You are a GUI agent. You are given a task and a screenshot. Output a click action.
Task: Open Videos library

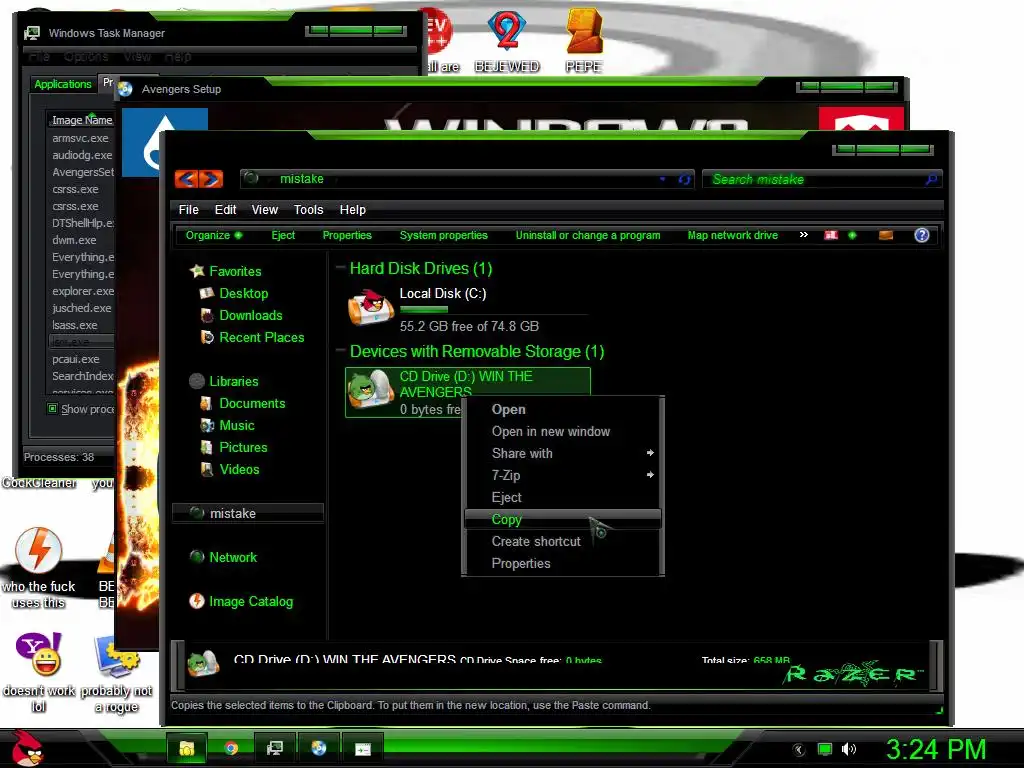pos(239,470)
